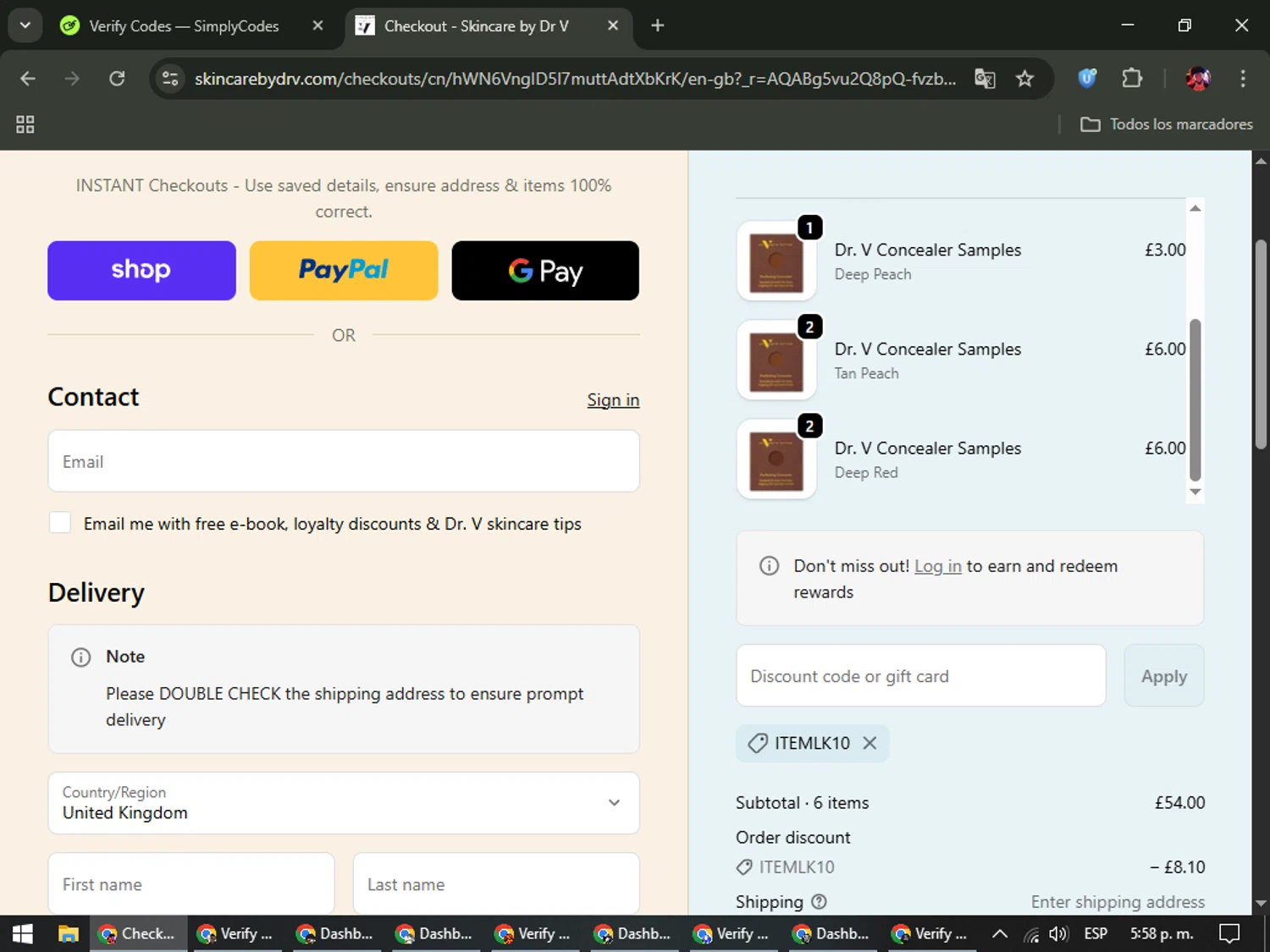The height and width of the screenshot is (952, 1270).
Task: Click the Note info icon
Action: click(81, 658)
